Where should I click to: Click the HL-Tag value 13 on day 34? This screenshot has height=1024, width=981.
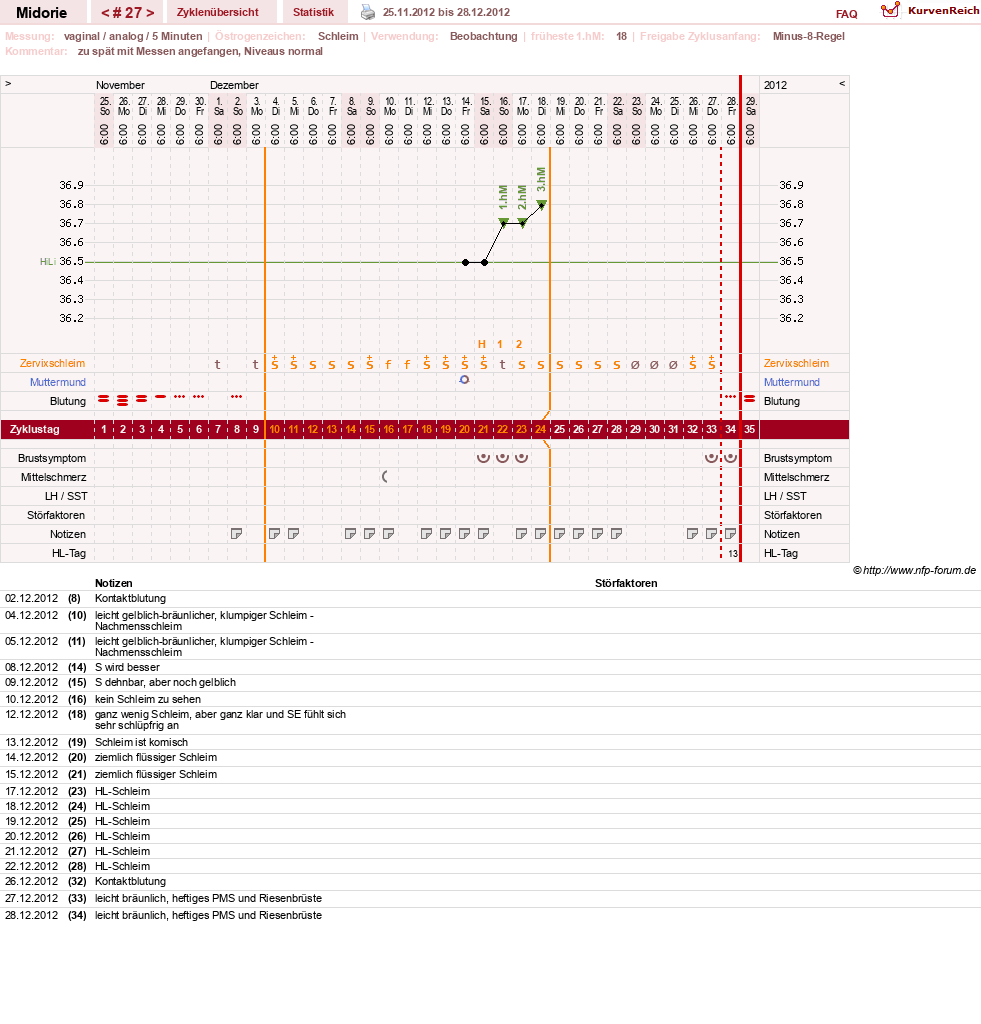pyautogui.click(x=733, y=554)
